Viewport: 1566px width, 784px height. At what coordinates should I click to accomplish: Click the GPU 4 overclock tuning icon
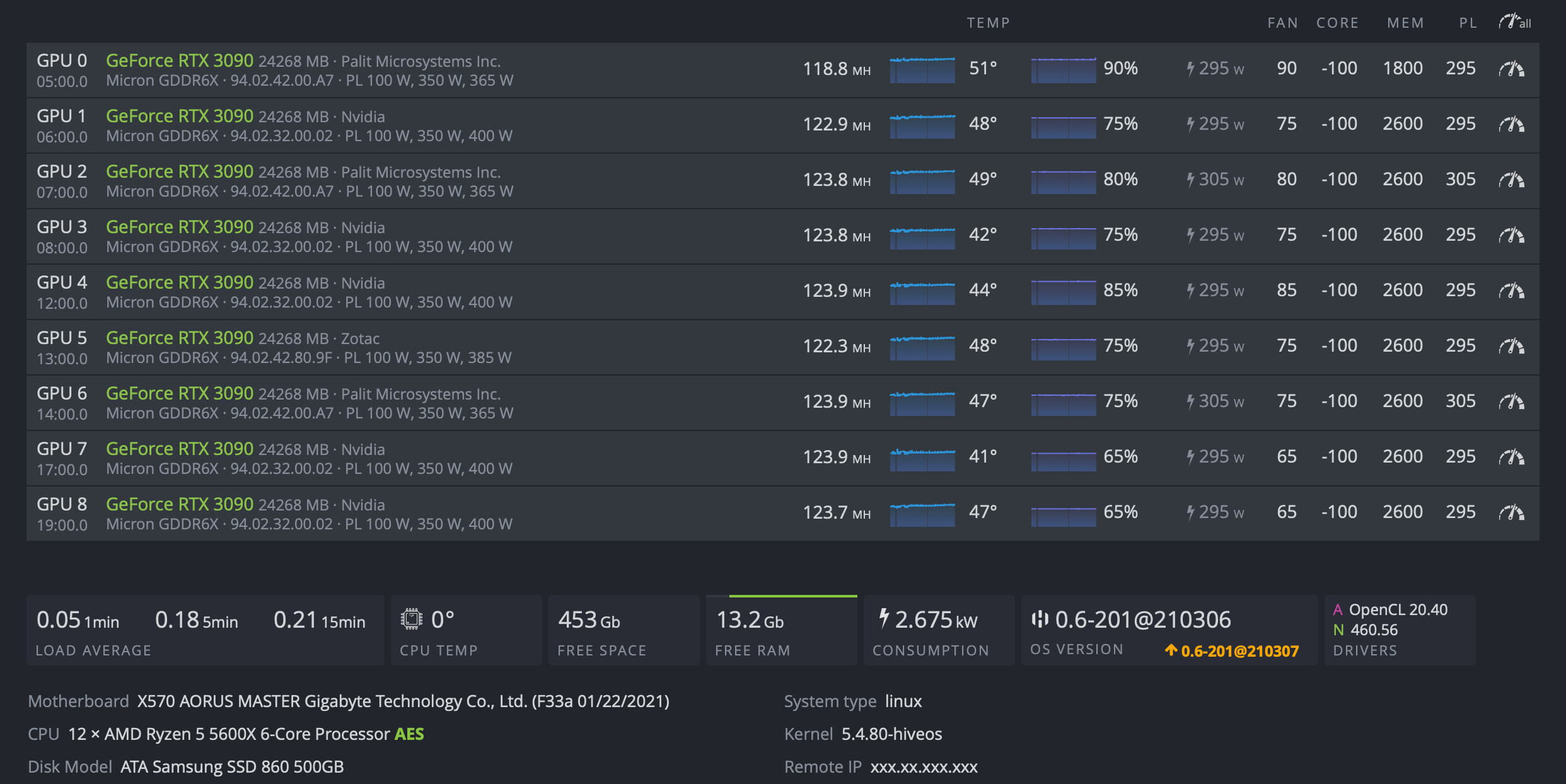[x=1511, y=291]
